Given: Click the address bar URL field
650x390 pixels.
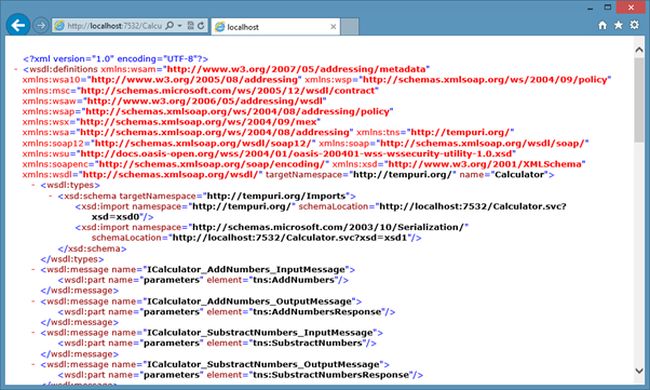Looking at the screenshot, I should tap(114, 26).
